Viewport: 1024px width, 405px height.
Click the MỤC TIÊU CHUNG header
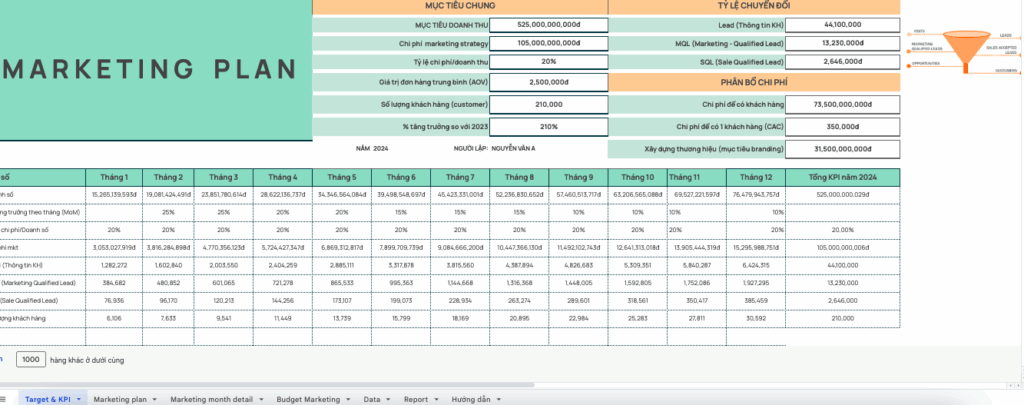tap(460, 6)
